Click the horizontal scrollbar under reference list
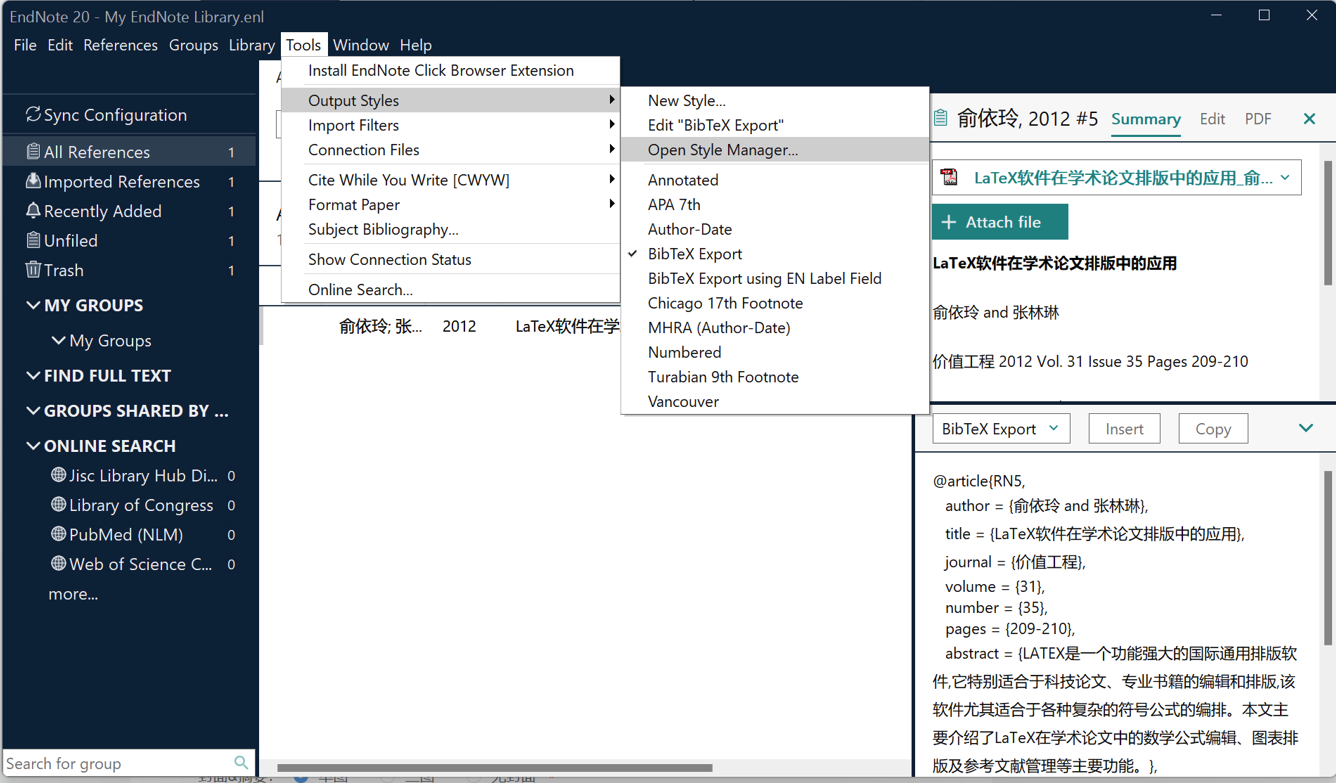 [494, 768]
